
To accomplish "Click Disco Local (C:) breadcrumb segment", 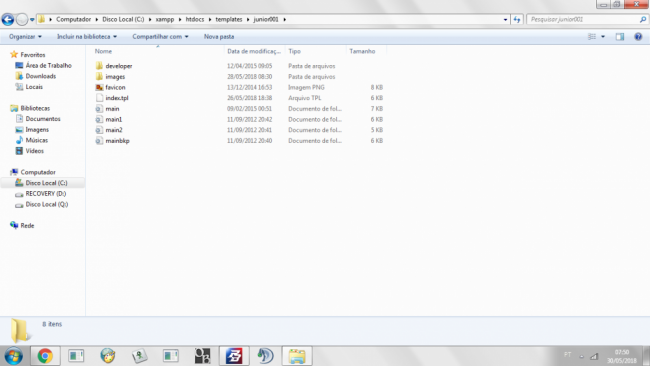I will coord(123,19).
